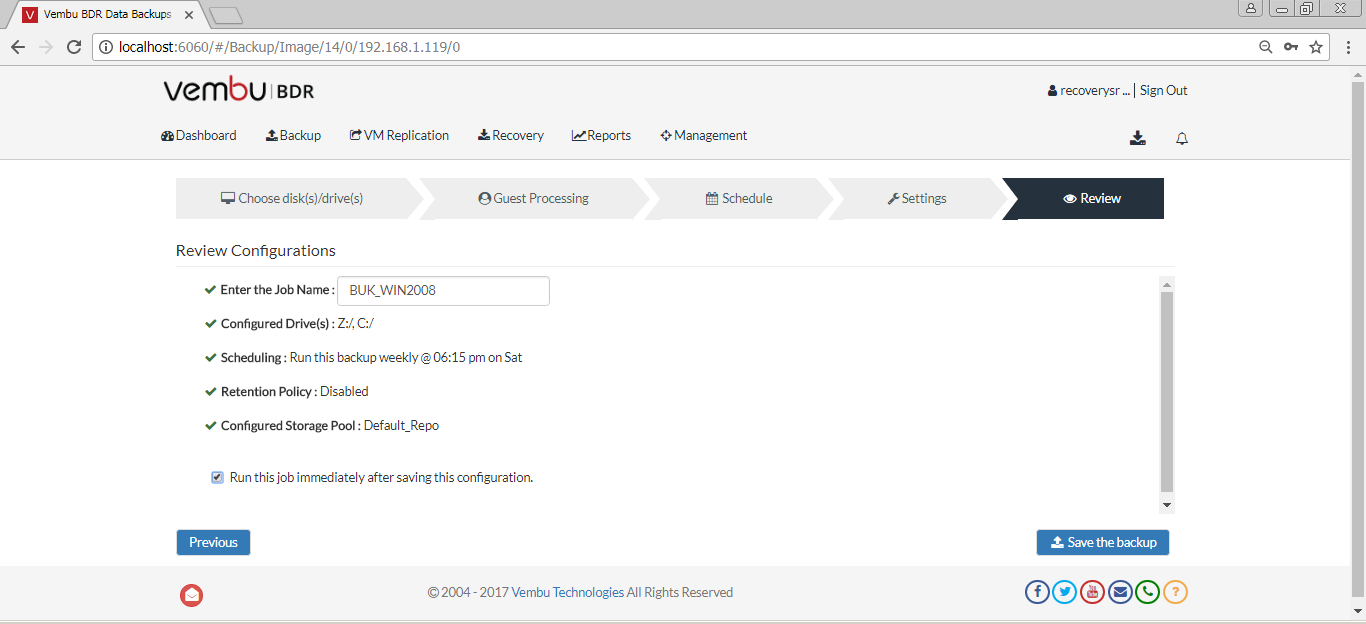Click the Previous button
The height and width of the screenshot is (624, 1366).
[213, 543]
